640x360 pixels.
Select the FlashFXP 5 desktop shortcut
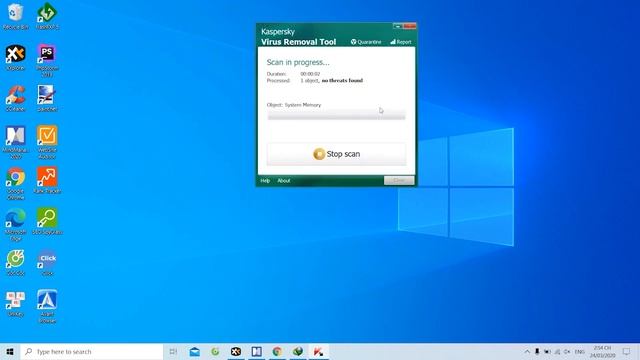point(47,16)
